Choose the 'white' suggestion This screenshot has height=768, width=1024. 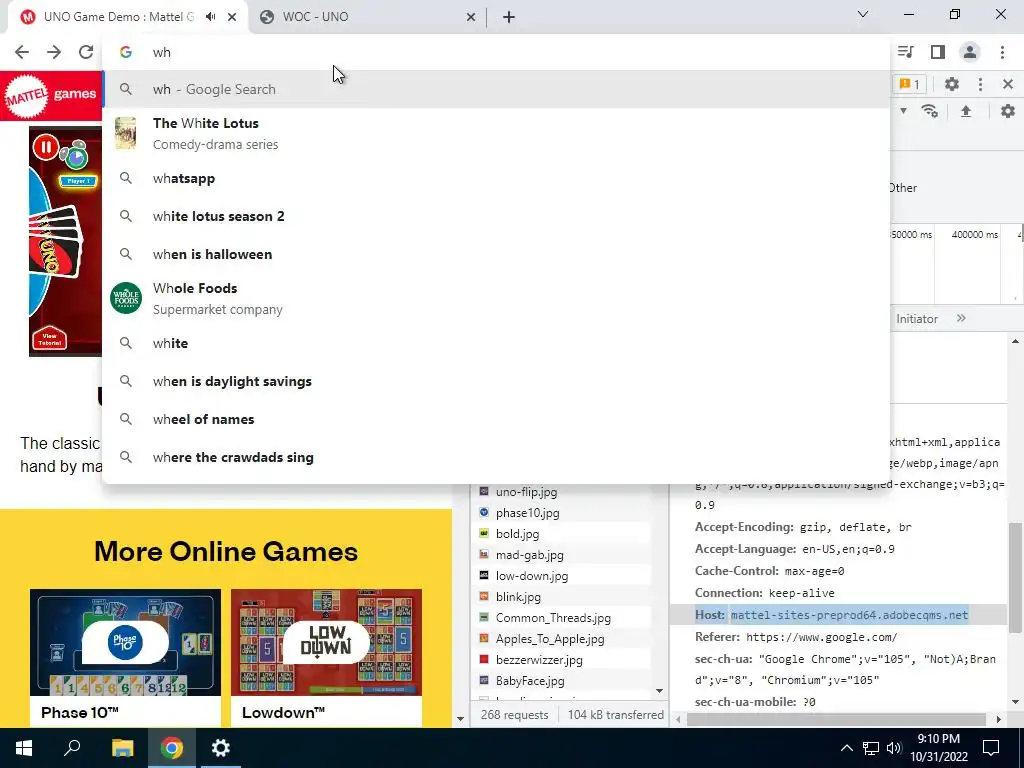point(496,344)
